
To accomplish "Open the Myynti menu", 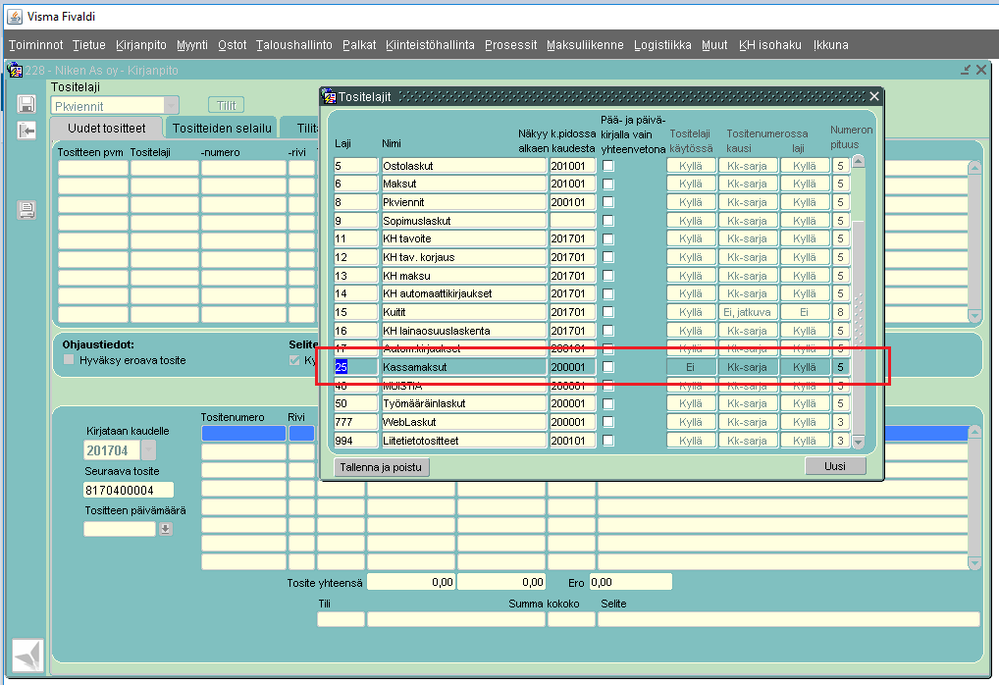I will coord(192,45).
